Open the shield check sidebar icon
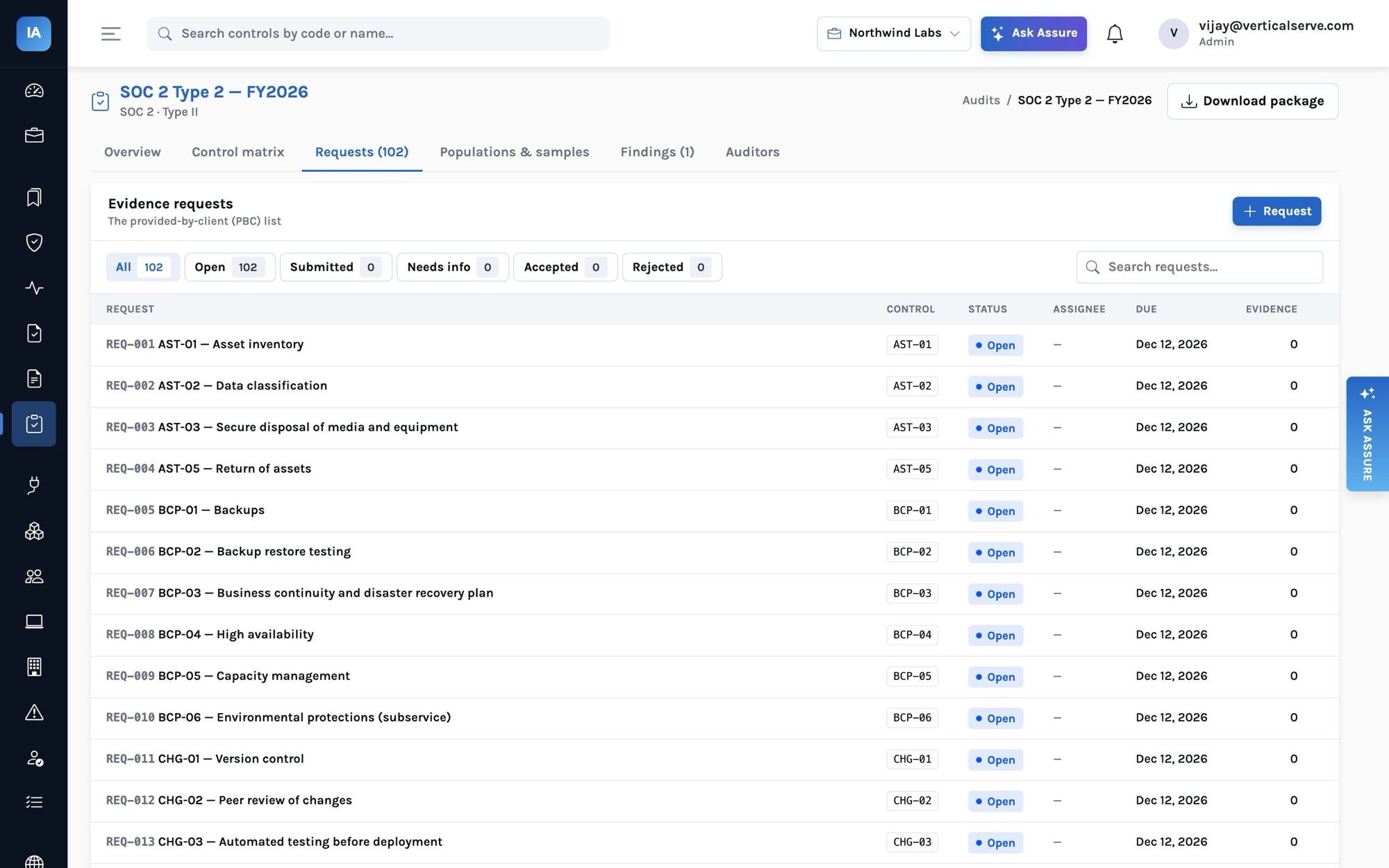Viewport: 1389px width, 868px height. point(34,242)
